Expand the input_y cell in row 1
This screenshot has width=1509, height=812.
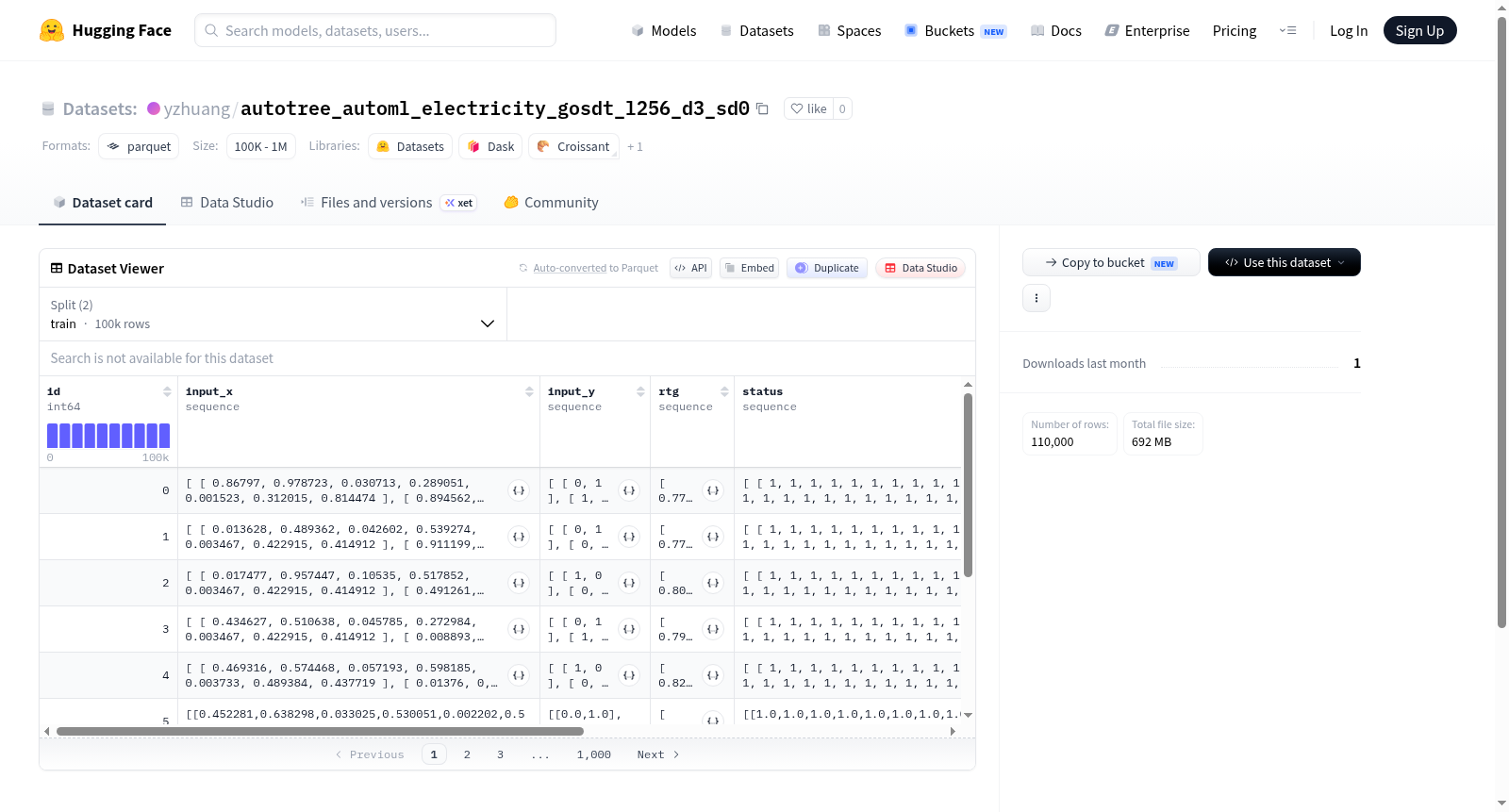coord(629,537)
